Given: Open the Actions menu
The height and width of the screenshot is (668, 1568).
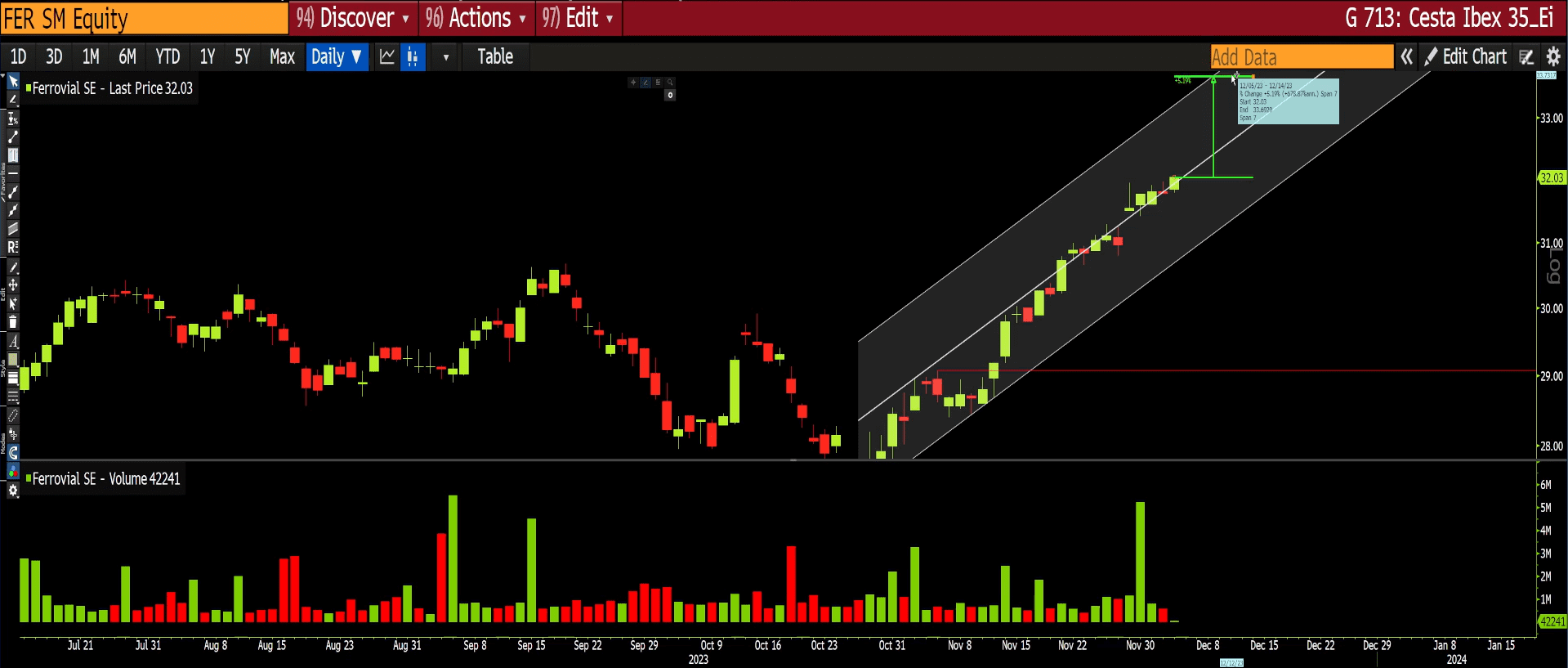Looking at the screenshot, I should tap(476, 18).
